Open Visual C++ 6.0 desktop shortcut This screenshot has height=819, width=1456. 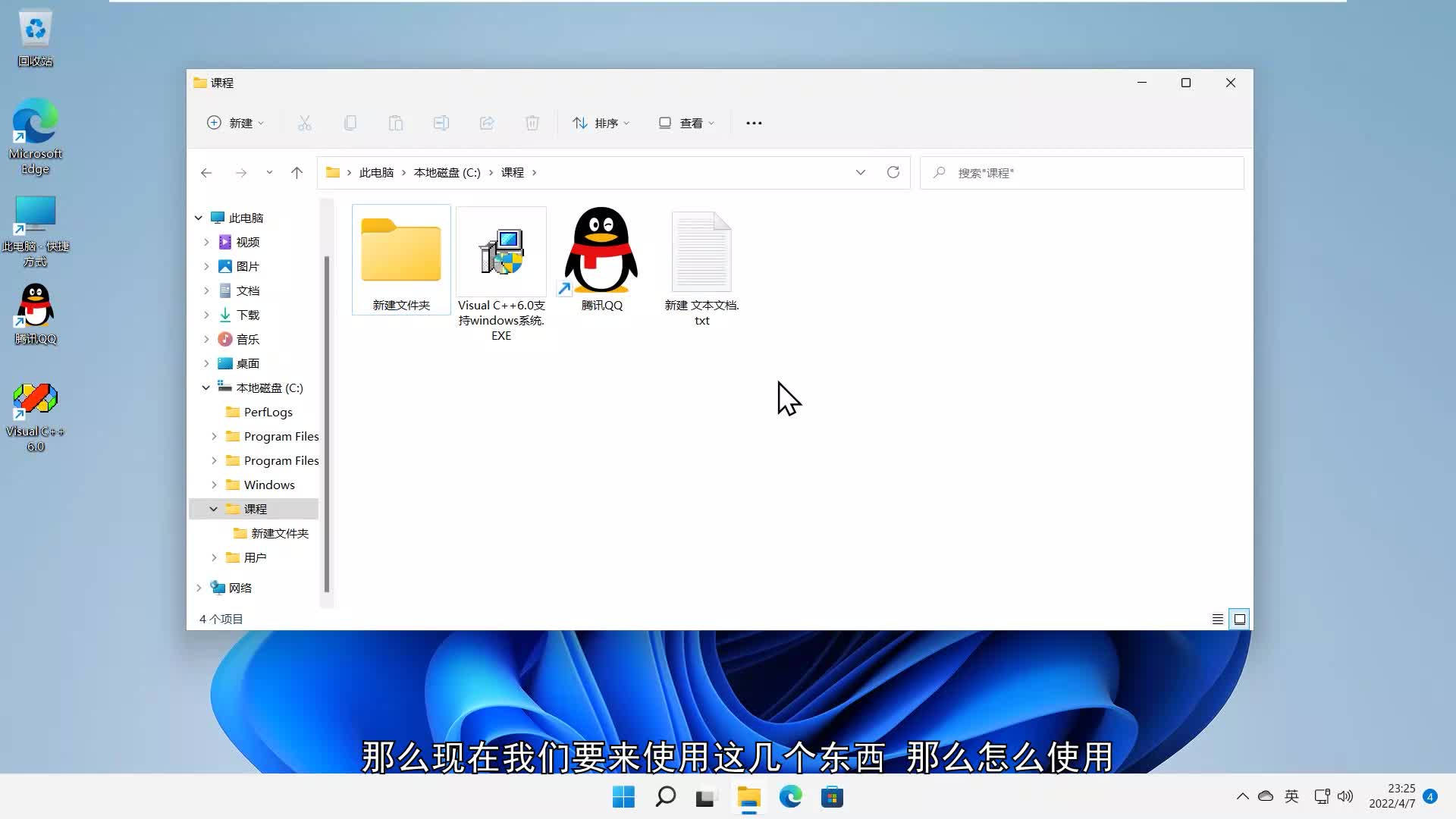coord(36,417)
